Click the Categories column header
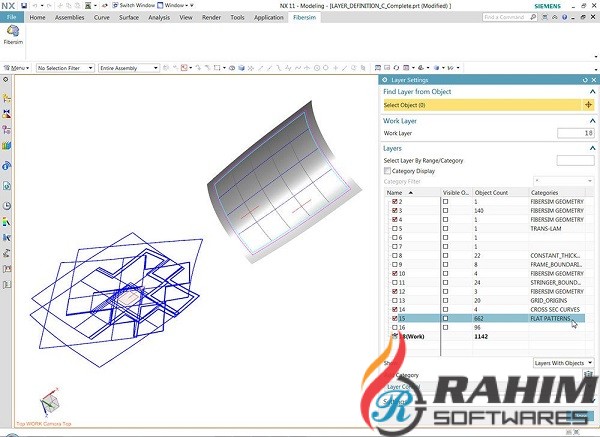 (557, 192)
